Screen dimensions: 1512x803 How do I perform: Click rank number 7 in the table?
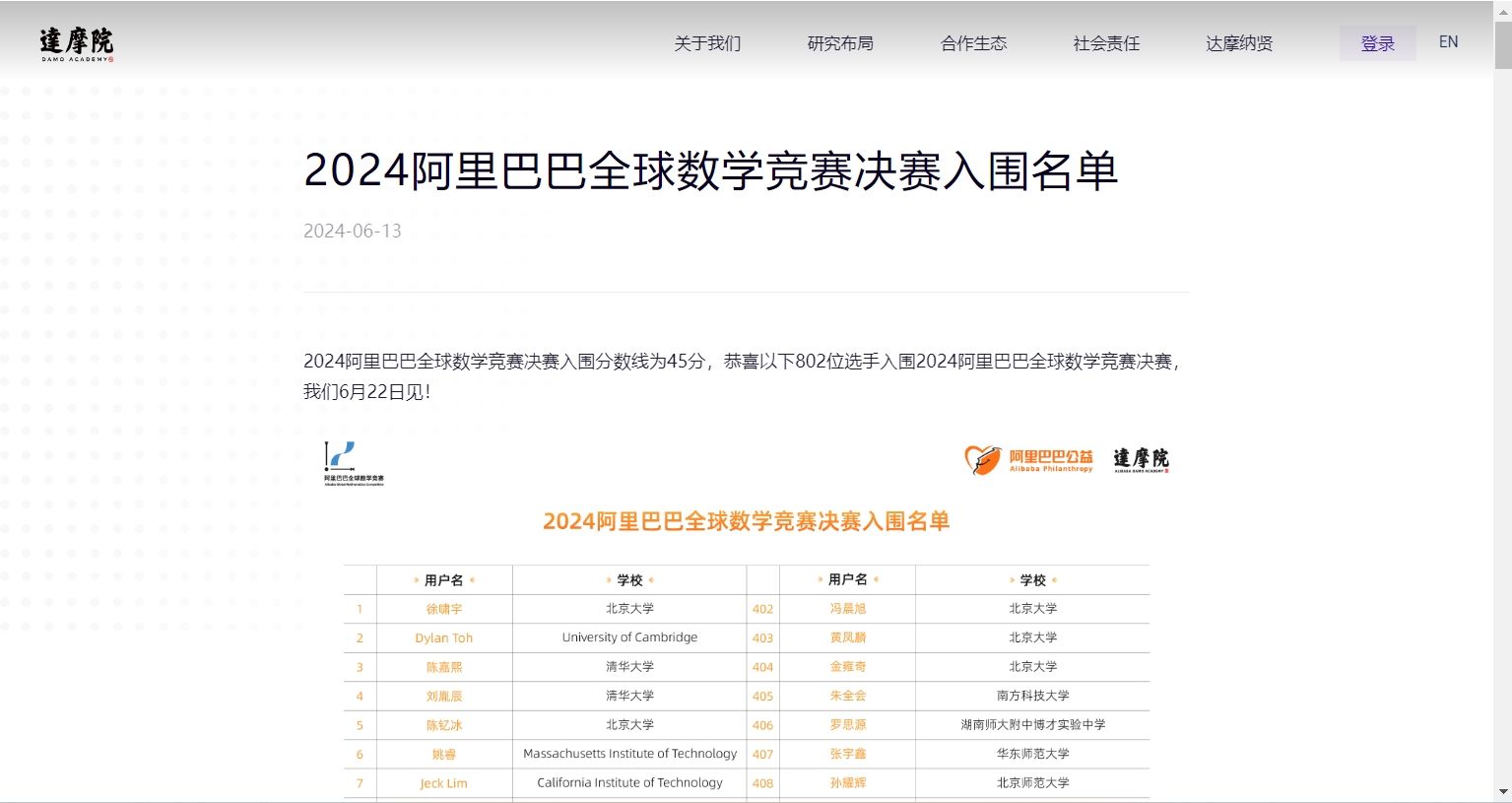click(x=360, y=783)
